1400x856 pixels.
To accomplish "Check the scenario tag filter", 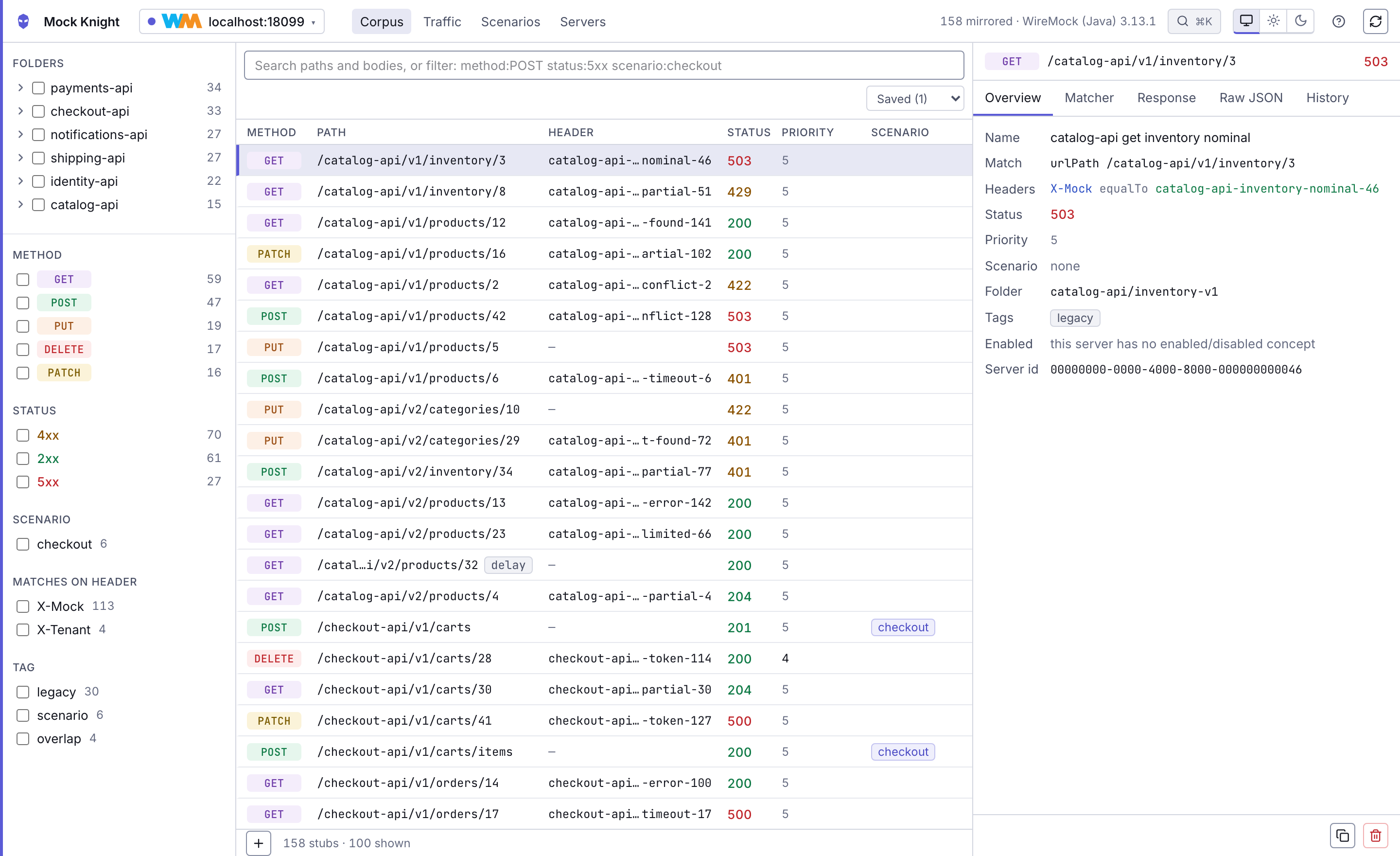I will [x=23, y=715].
